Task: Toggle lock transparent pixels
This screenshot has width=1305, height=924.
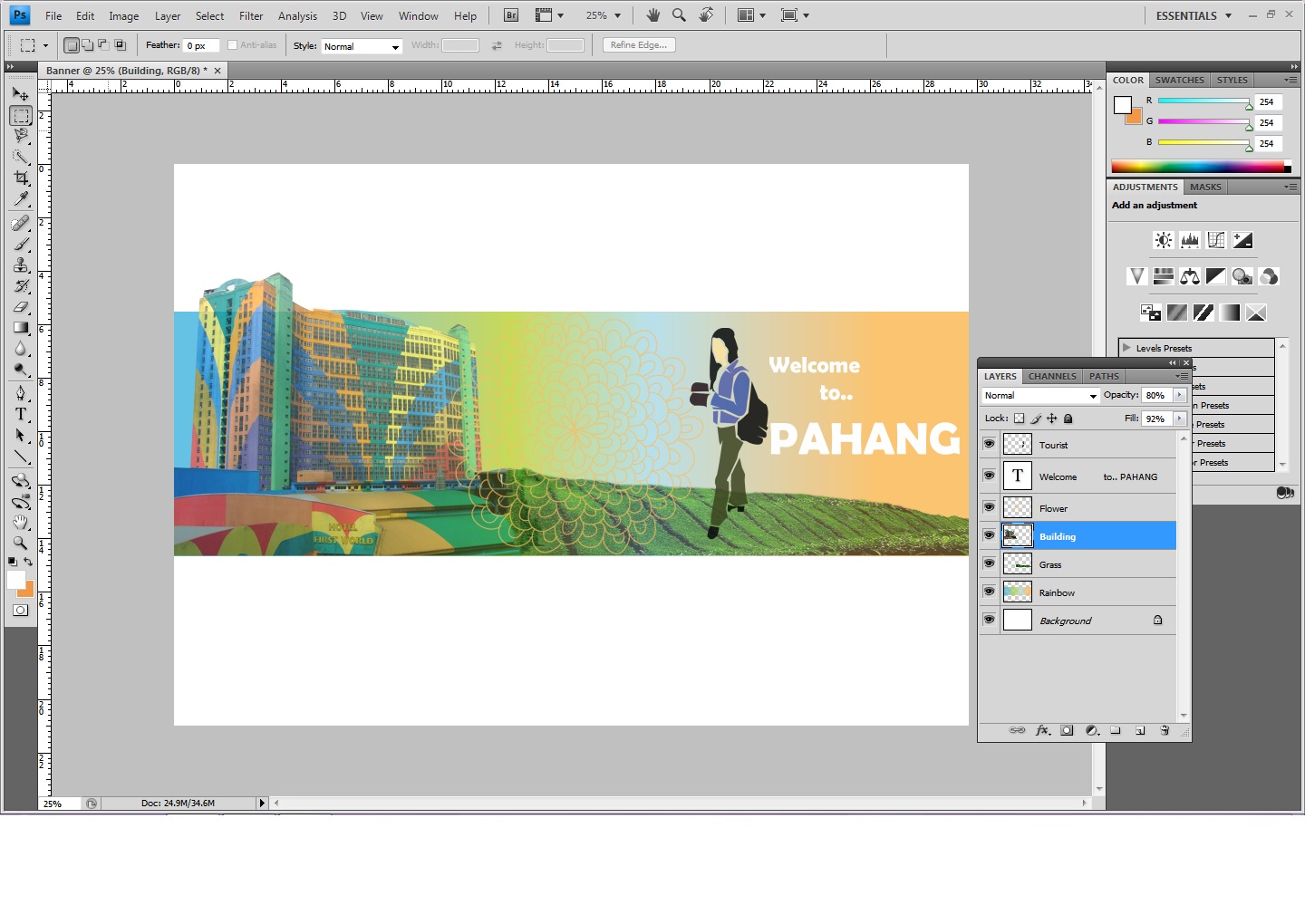Action: (1019, 419)
